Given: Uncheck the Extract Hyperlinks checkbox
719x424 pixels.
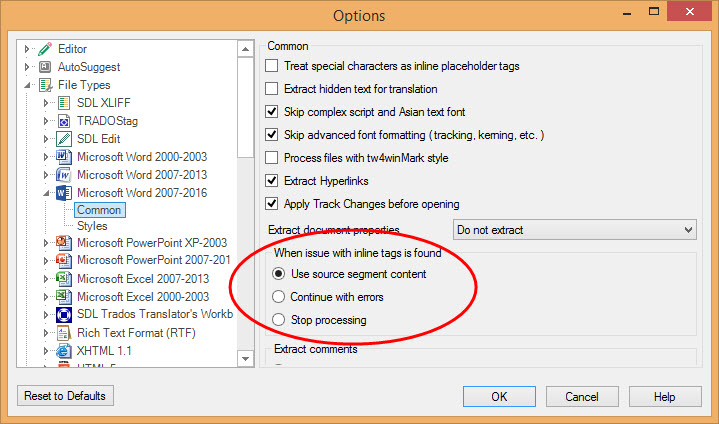Looking at the screenshot, I should click(272, 181).
